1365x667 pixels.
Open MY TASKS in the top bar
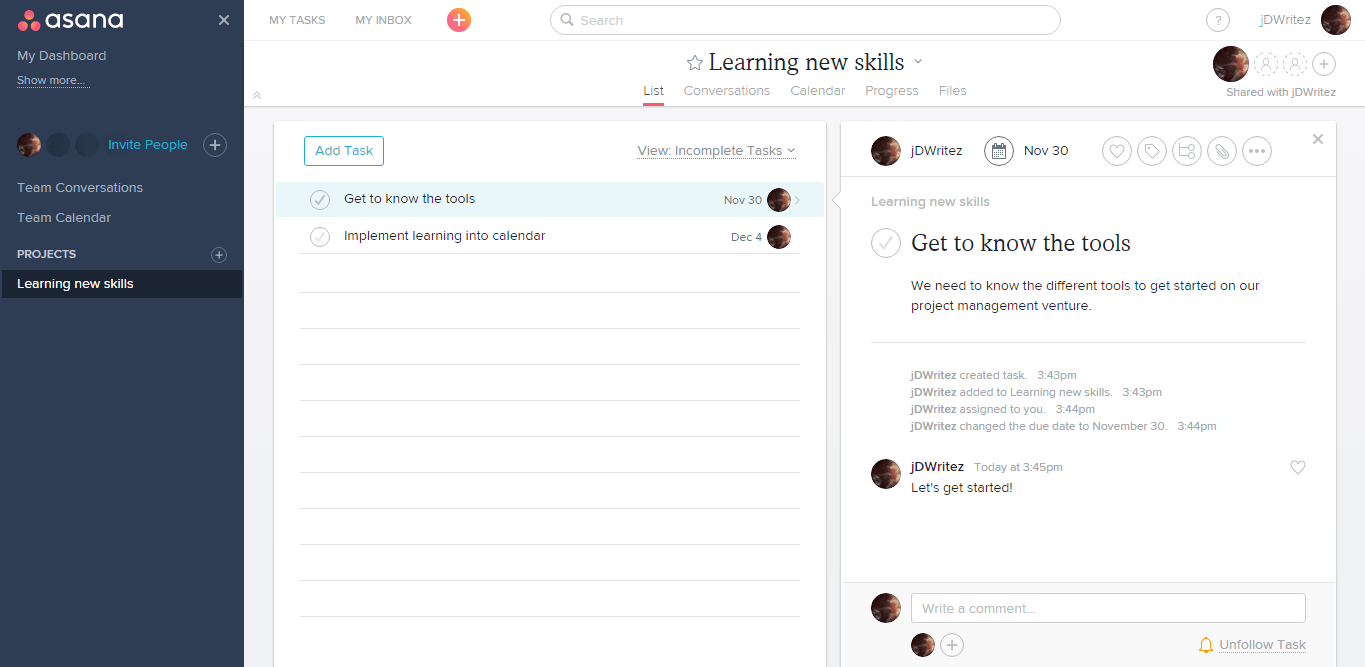point(297,20)
